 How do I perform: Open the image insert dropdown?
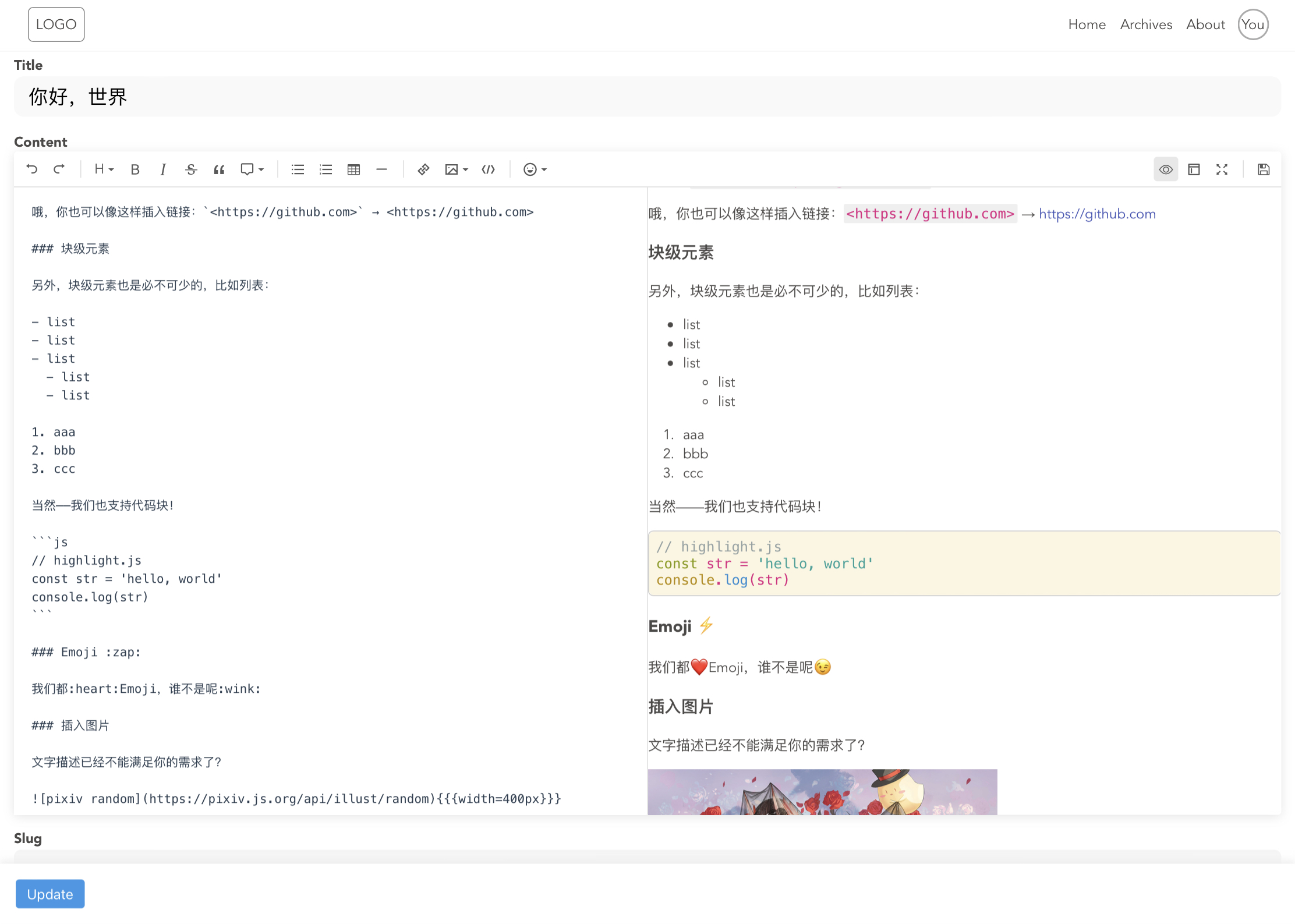tap(456, 169)
